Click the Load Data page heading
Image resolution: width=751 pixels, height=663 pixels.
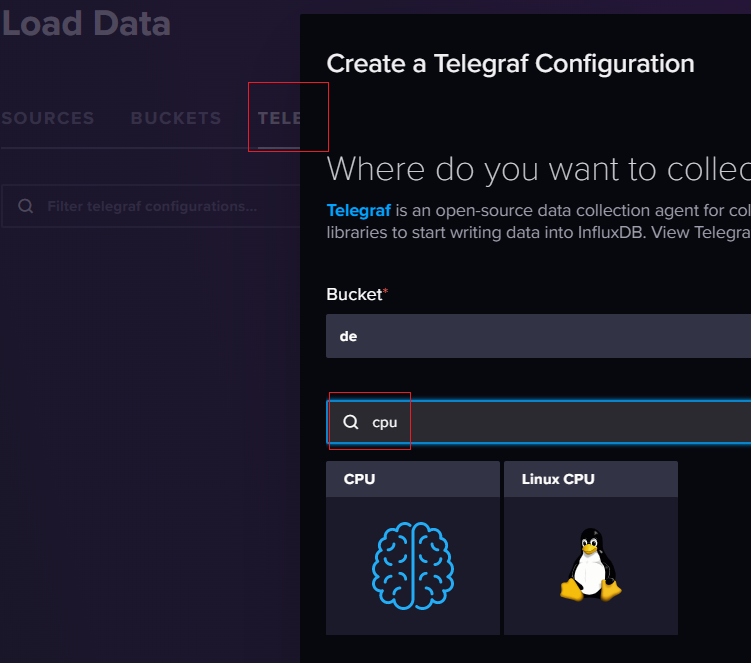point(86,23)
